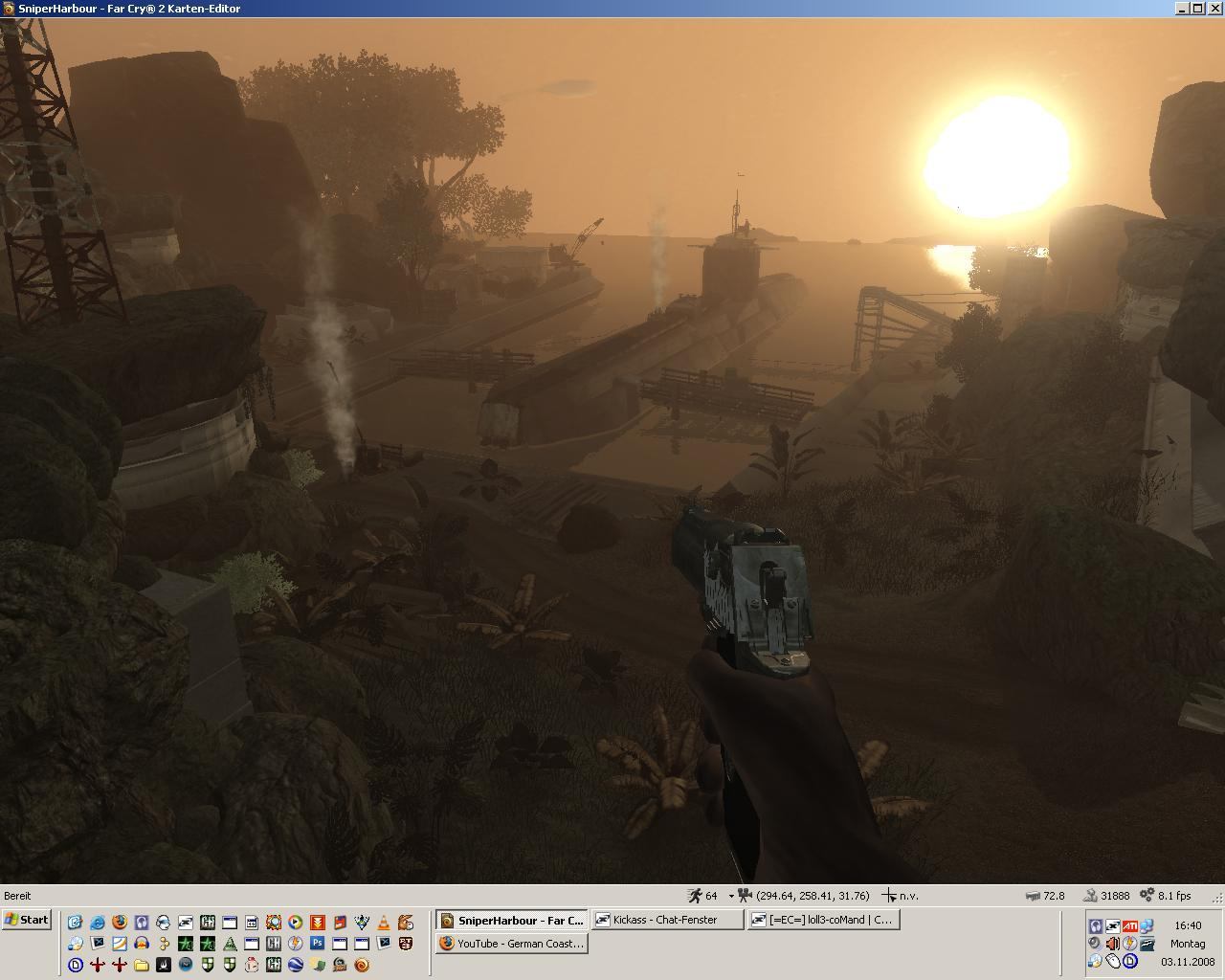Launch Internet Explorer from quick launch

tap(97, 923)
